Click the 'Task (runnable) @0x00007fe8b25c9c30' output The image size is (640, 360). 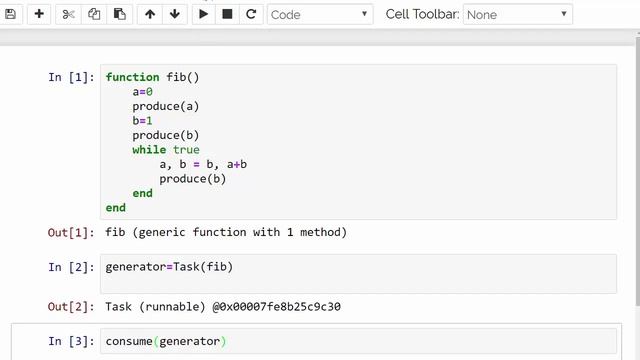coord(223,307)
